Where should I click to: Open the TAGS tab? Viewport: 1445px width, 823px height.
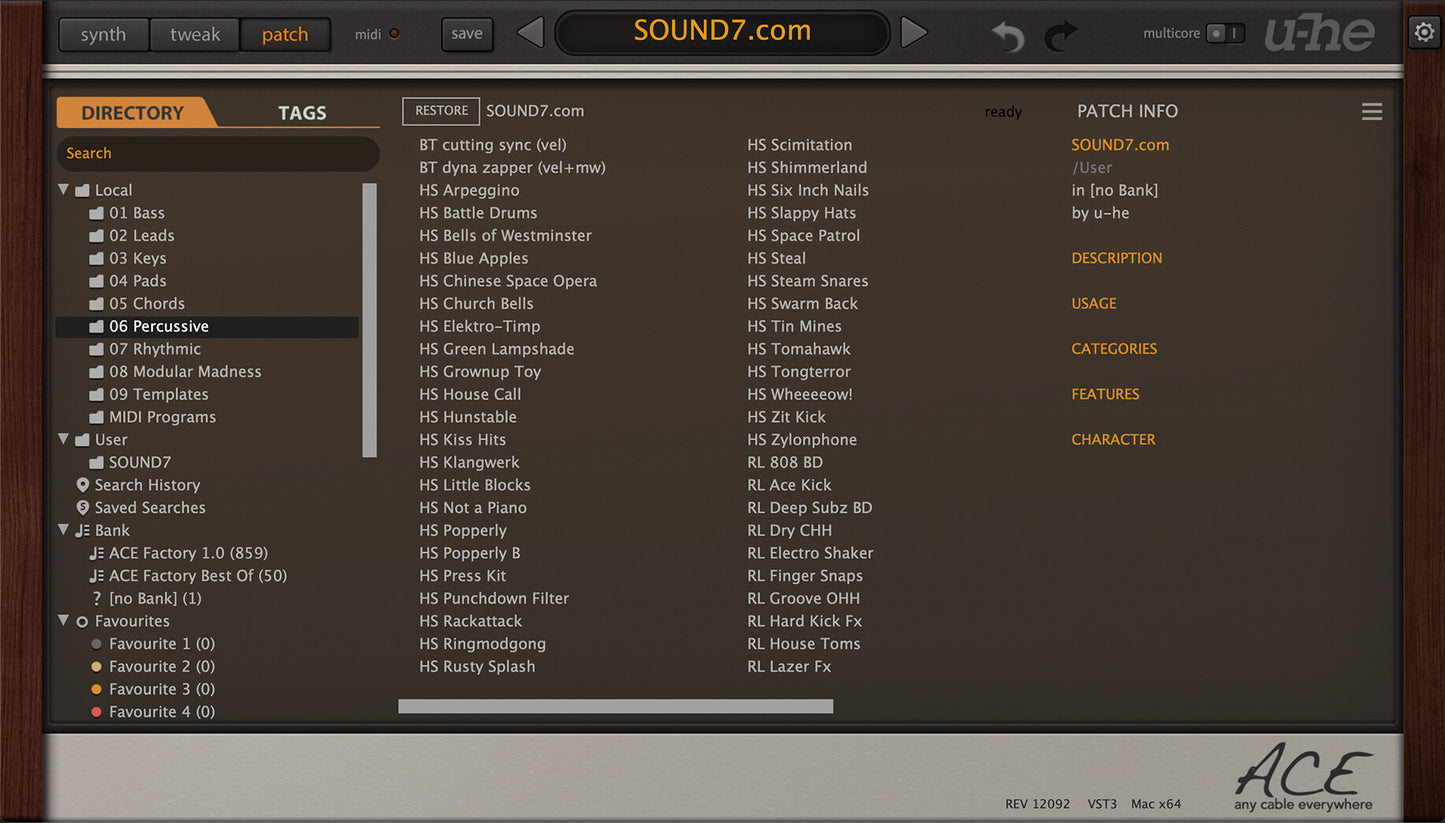[x=302, y=113]
